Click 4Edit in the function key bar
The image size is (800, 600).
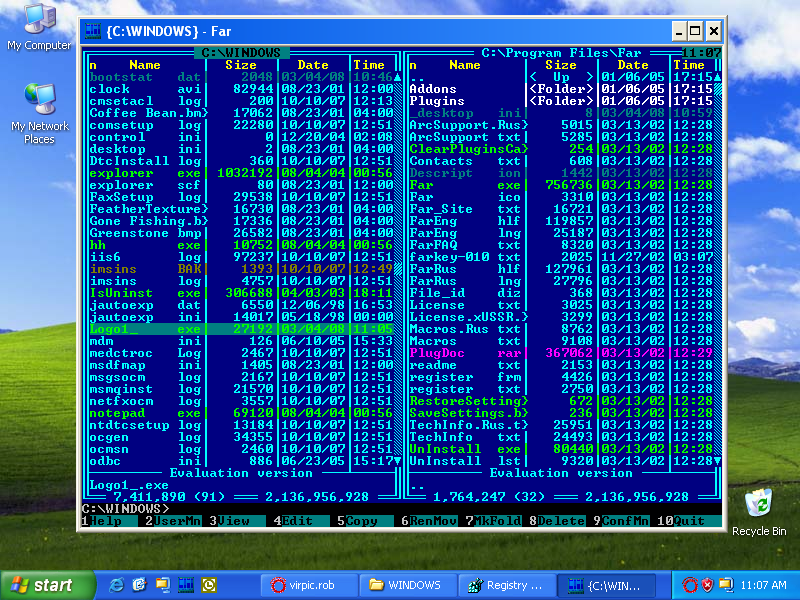302,521
